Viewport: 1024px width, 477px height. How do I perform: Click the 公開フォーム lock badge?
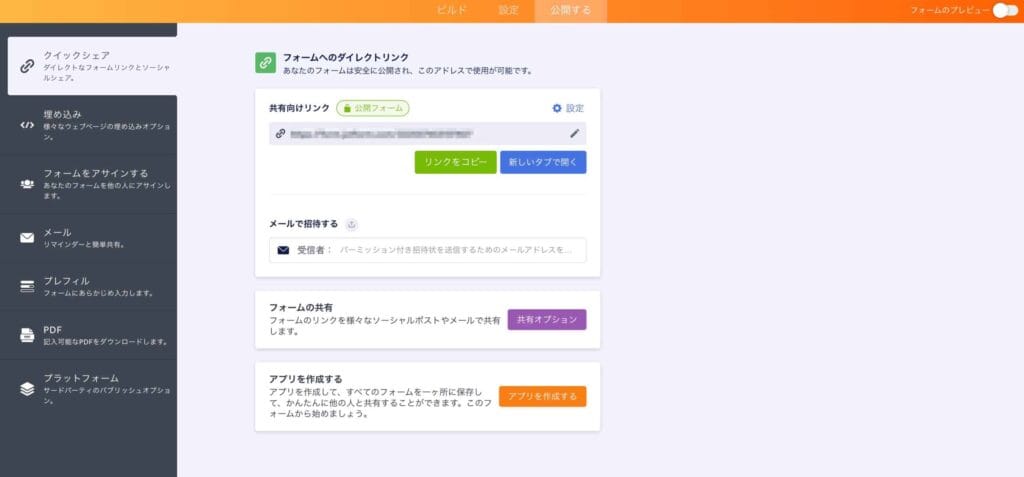click(373, 108)
